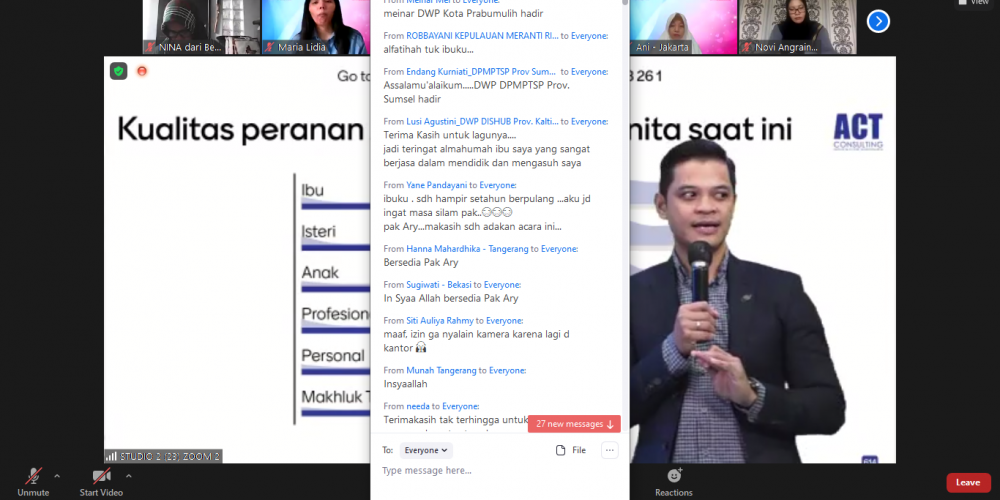Show next participants with blue arrow

coord(878,20)
